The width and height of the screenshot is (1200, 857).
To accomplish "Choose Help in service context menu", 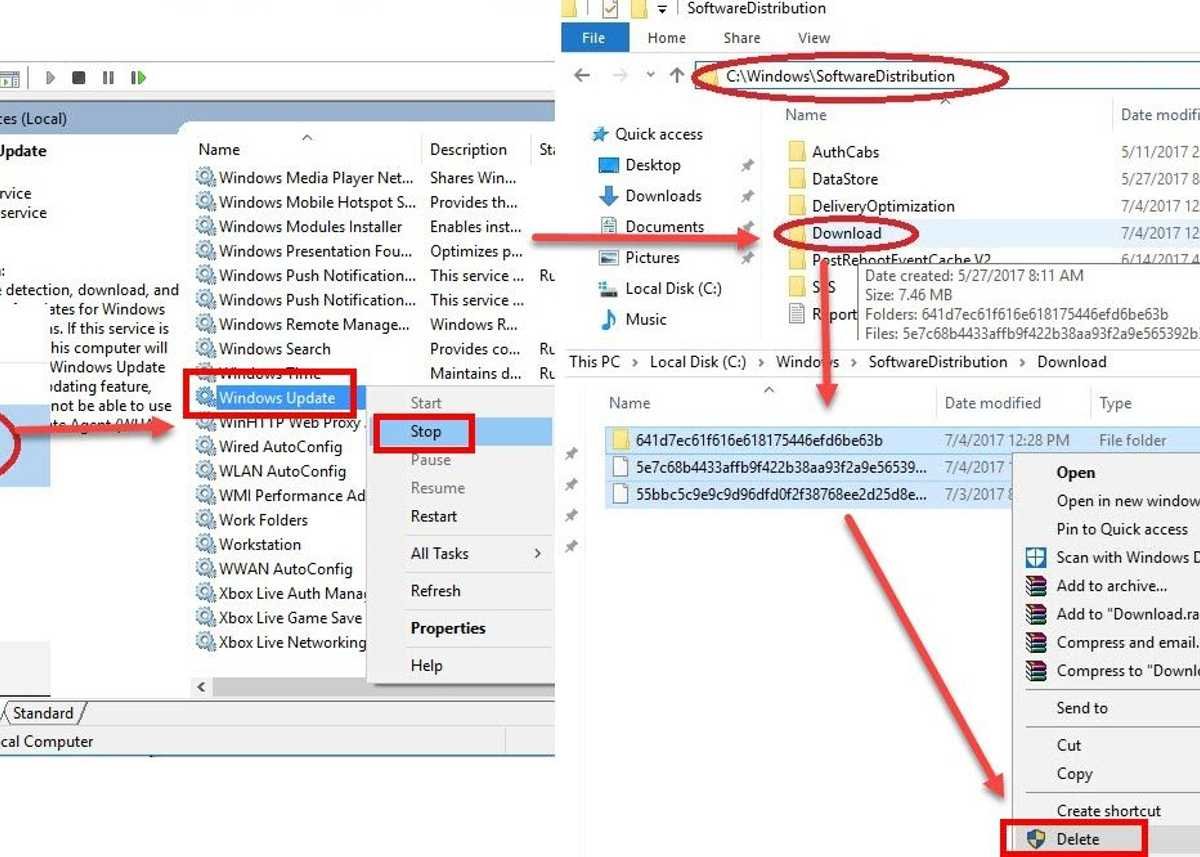I will click(x=426, y=665).
